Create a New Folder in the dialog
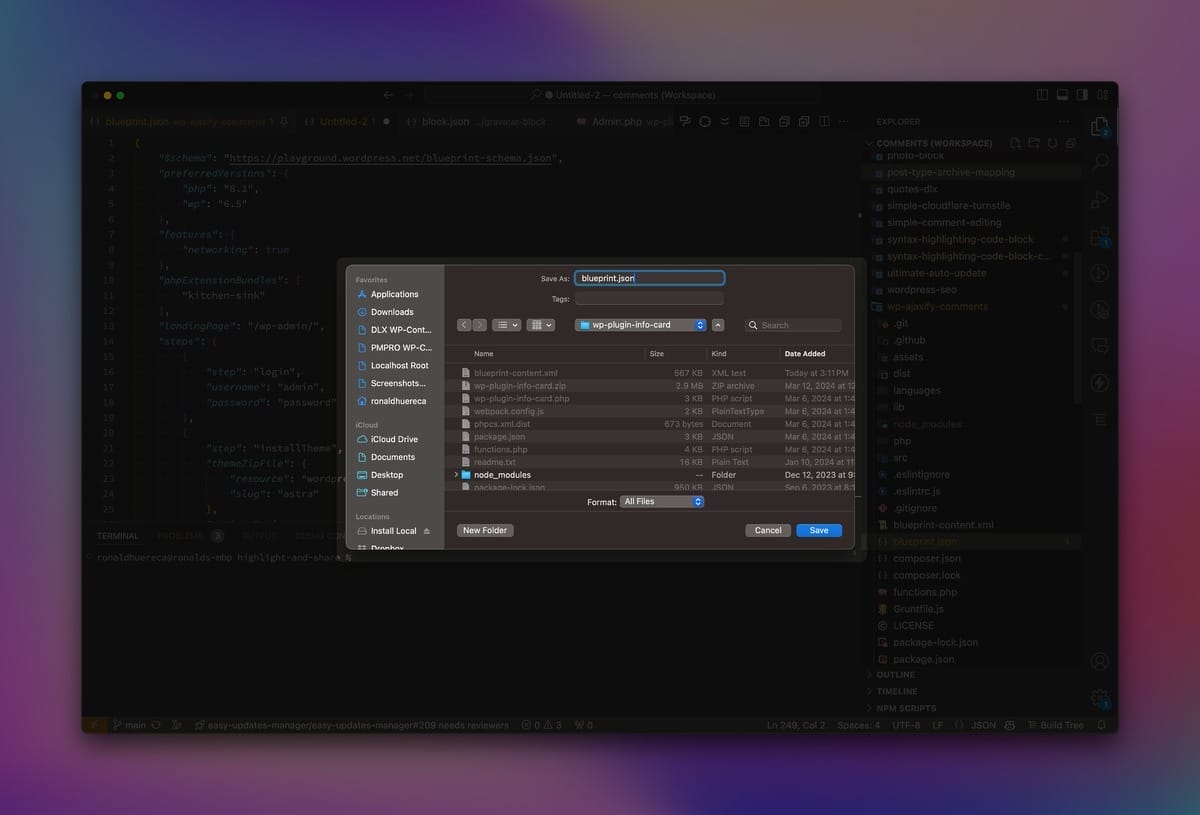The image size is (1200, 815). coord(485,530)
